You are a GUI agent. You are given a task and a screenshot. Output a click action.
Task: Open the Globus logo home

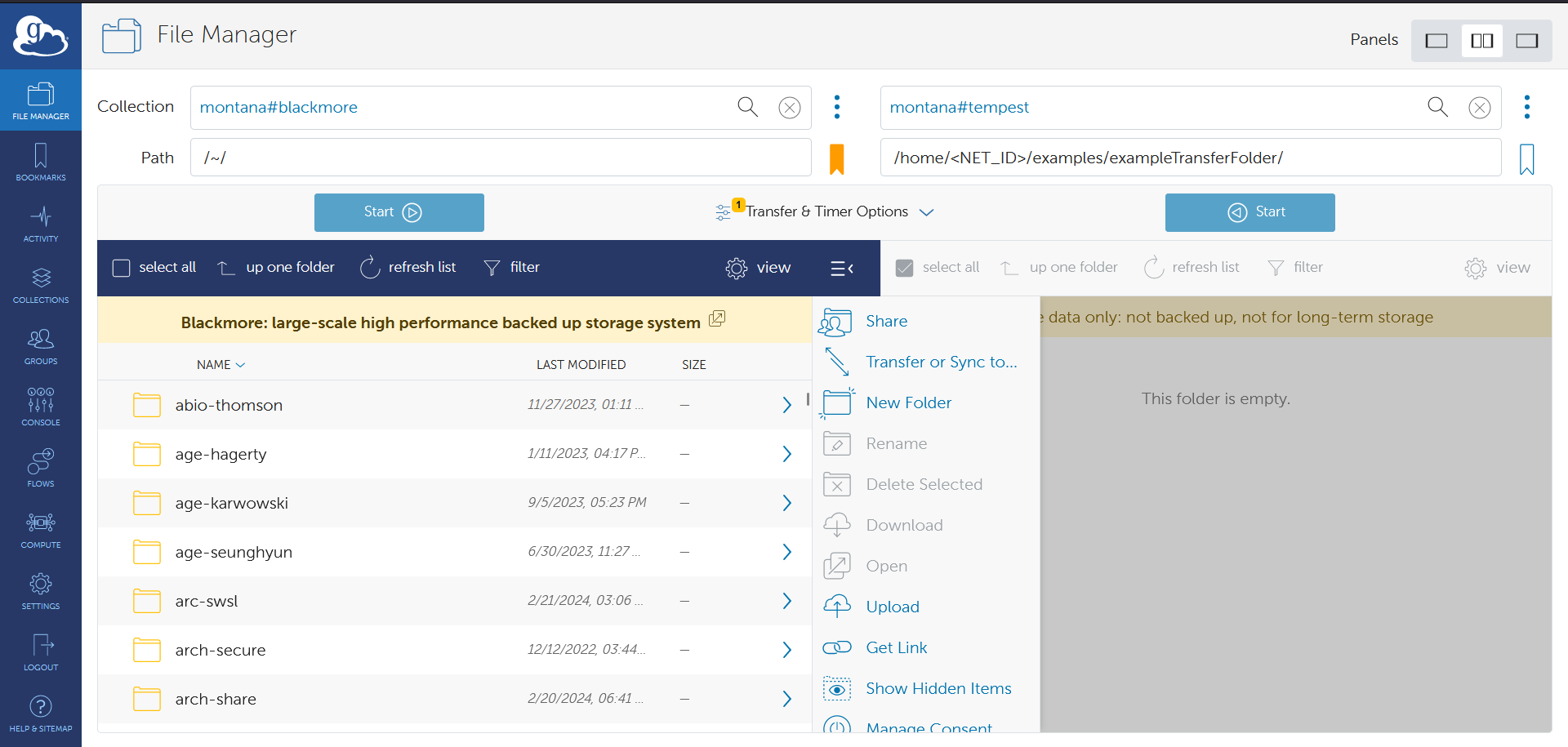pyautogui.click(x=40, y=36)
